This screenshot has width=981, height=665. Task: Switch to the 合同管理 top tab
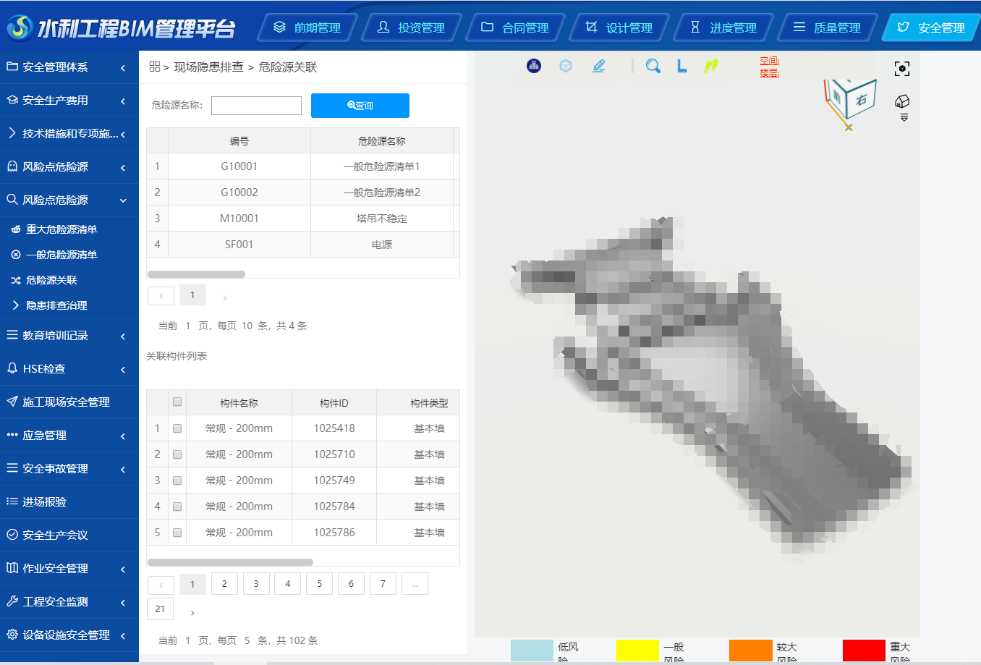pyautogui.click(x=514, y=28)
